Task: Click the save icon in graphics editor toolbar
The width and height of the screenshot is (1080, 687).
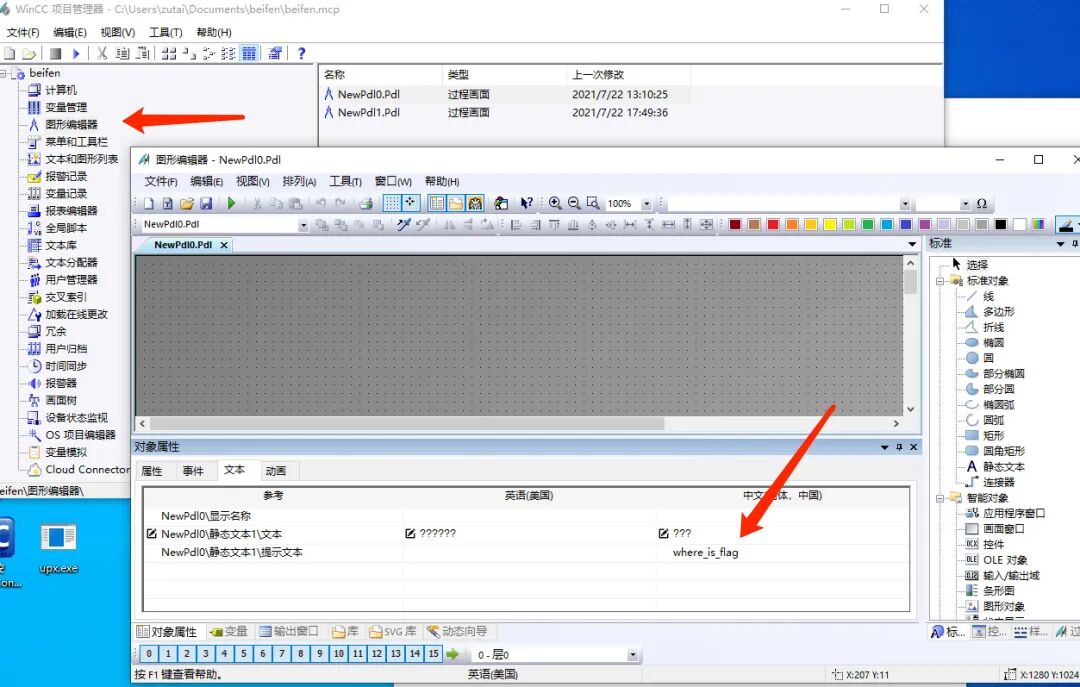Action: pyautogui.click(x=206, y=203)
